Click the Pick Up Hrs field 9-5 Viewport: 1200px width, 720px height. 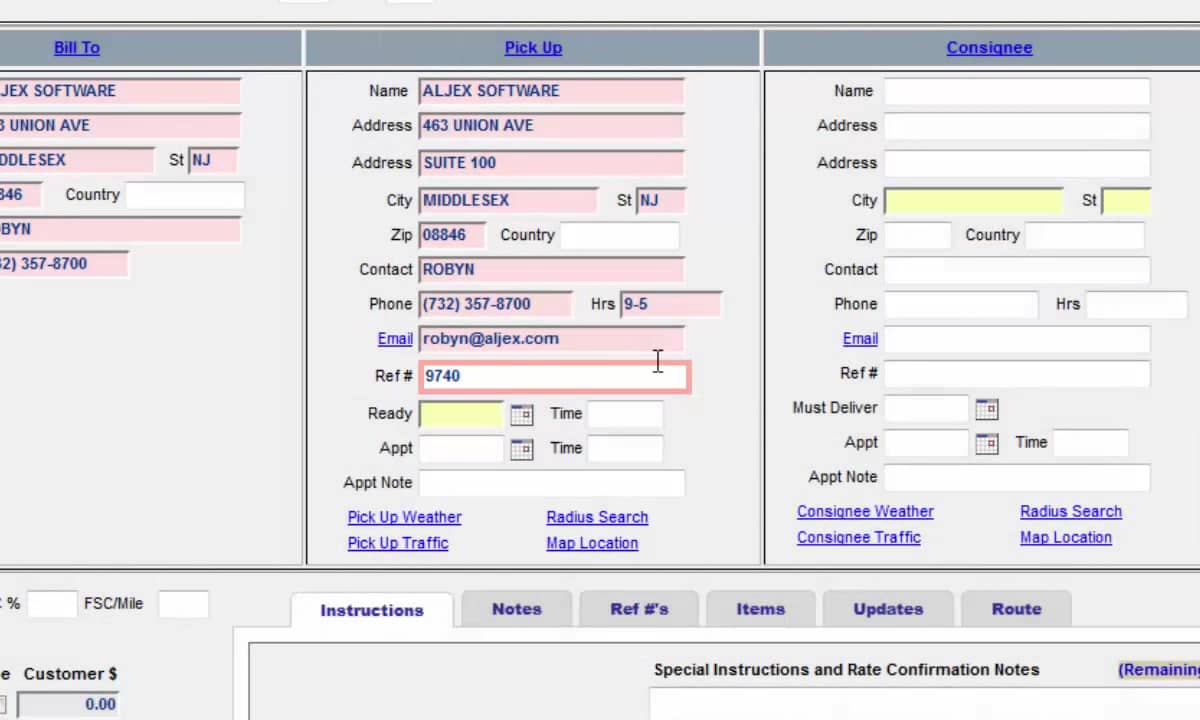pos(671,304)
